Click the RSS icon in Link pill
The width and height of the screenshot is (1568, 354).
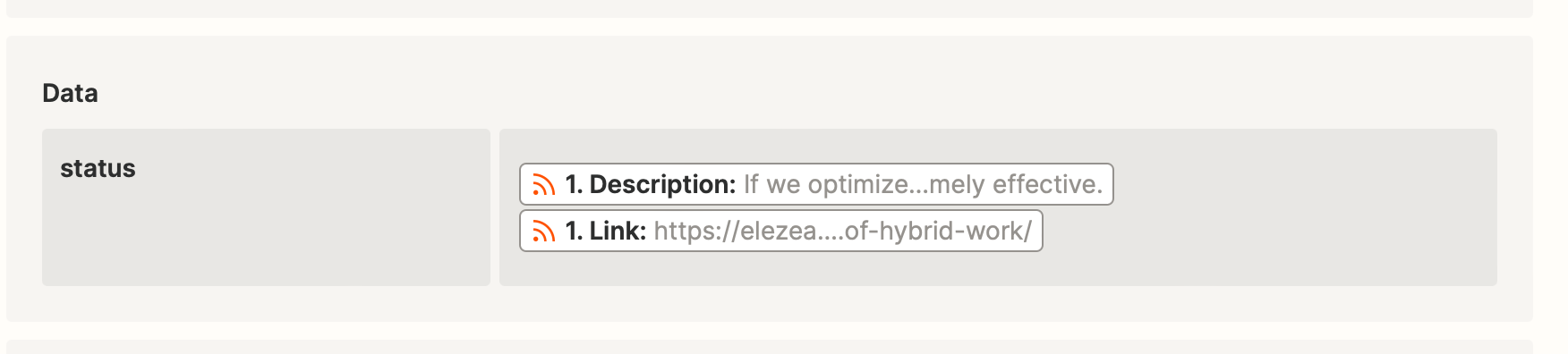[543, 232]
